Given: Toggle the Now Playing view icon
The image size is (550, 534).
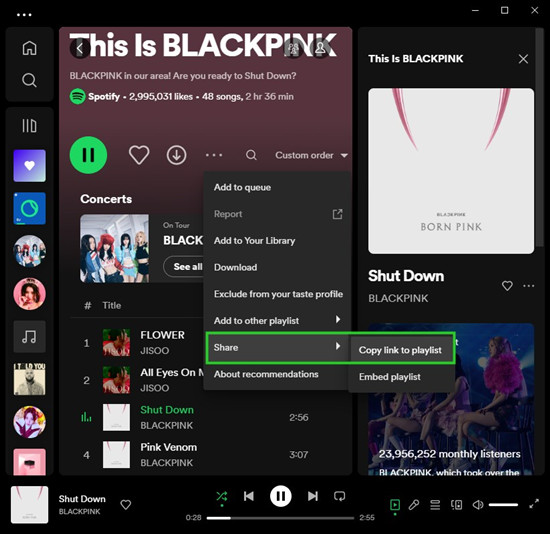Looking at the screenshot, I should 395,505.
